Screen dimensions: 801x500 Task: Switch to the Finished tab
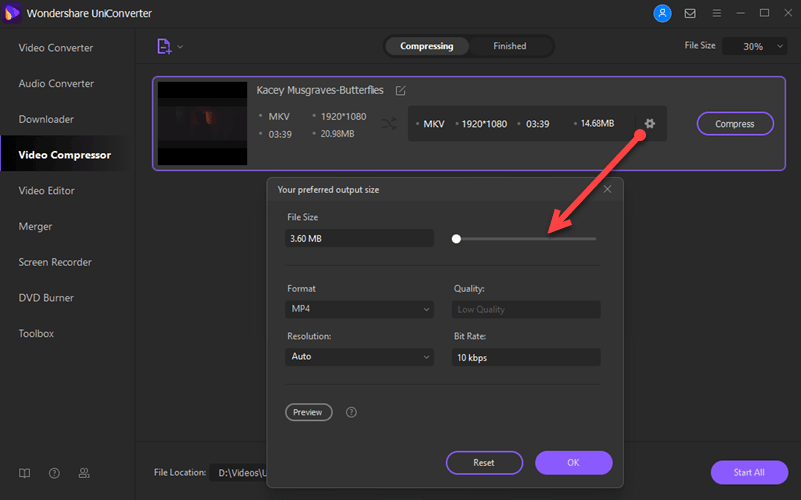click(x=509, y=46)
